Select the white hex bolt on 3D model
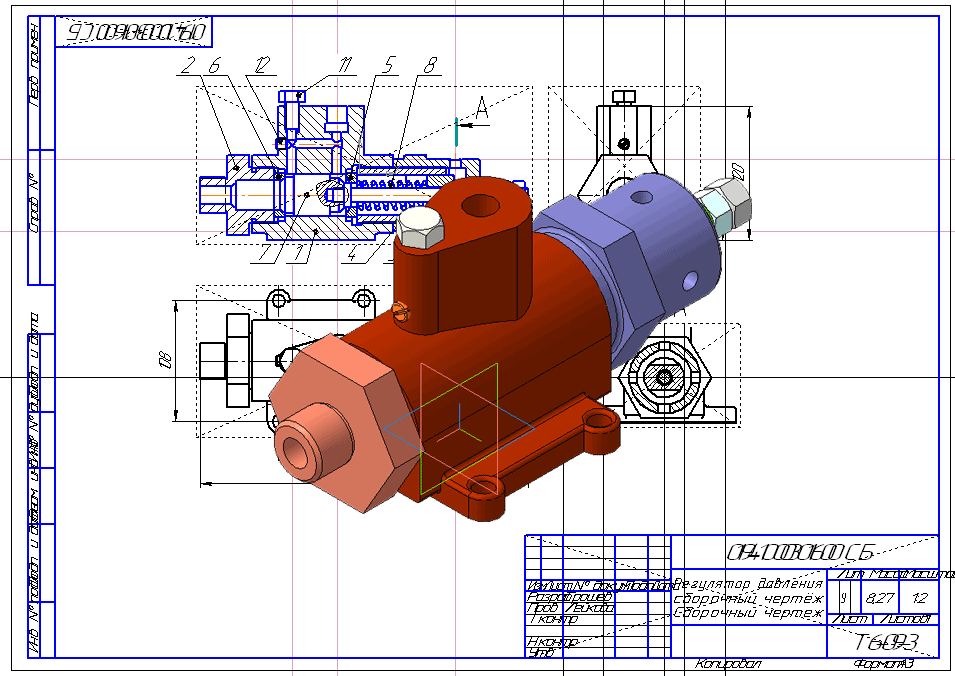955x676 pixels. click(421, 228)
